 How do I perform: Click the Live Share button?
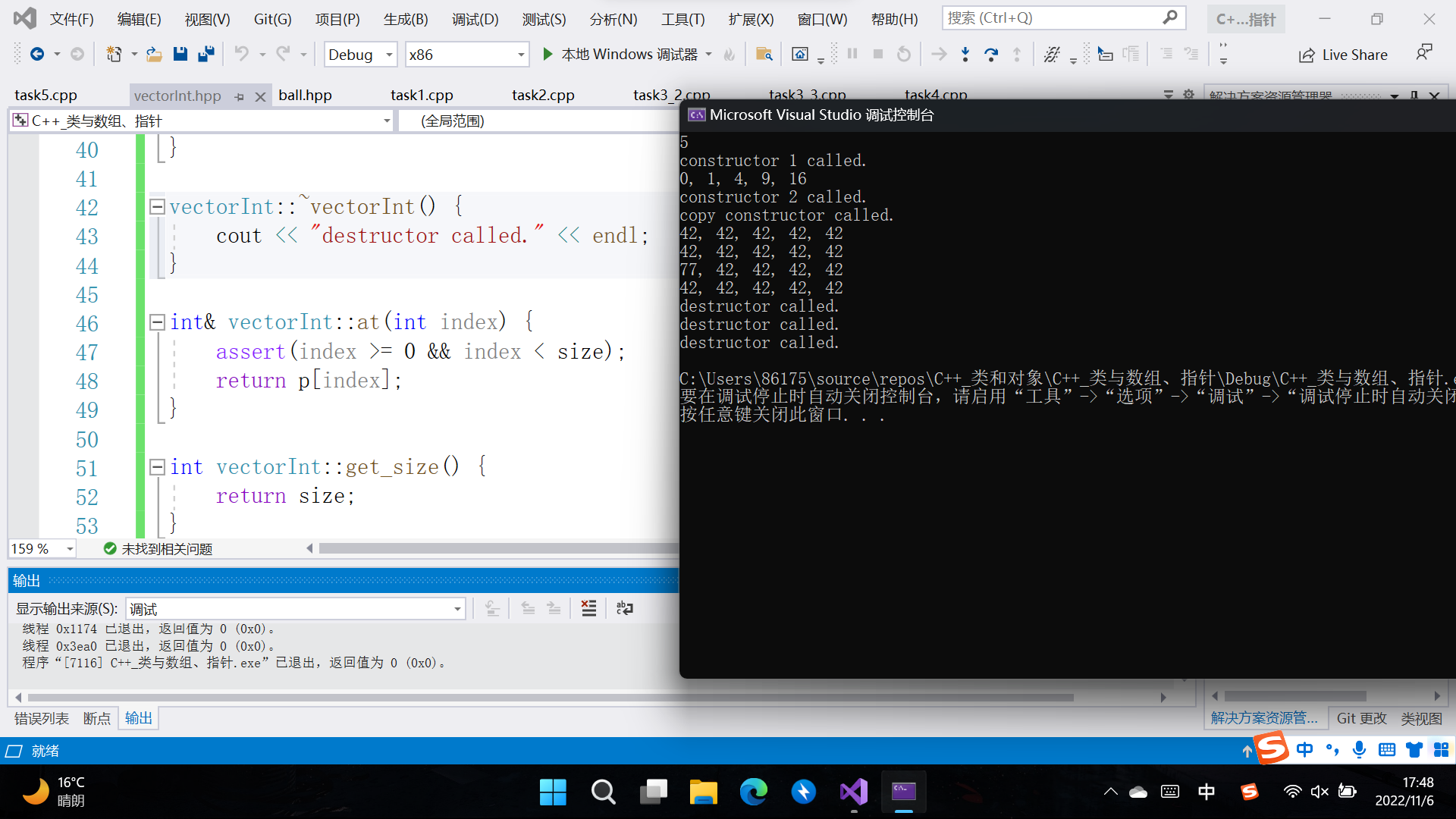1343,55
